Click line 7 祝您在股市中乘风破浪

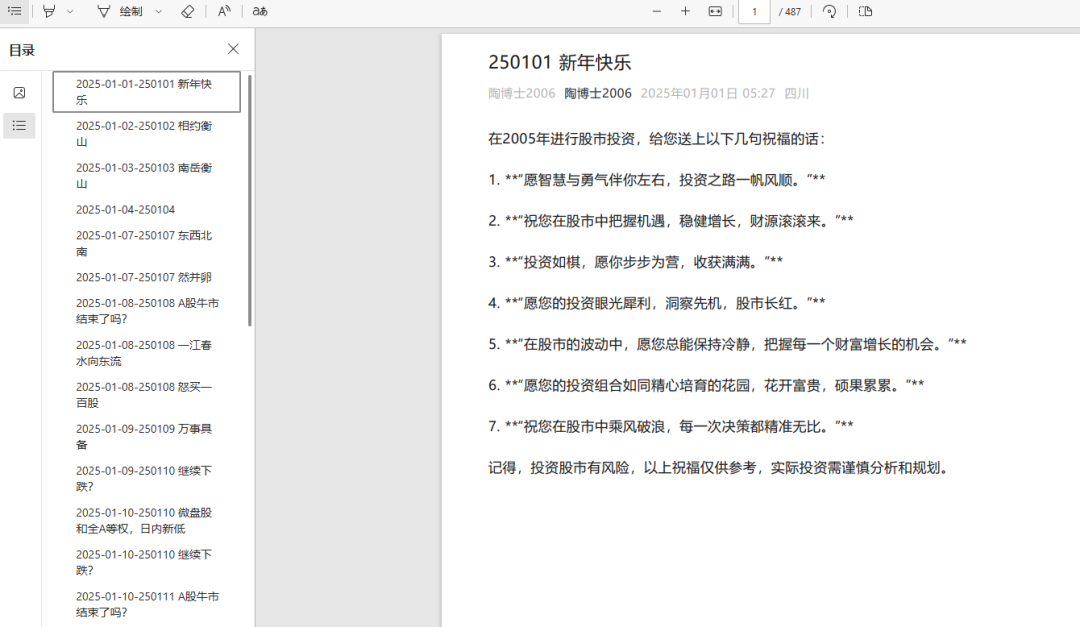(671, 426)
